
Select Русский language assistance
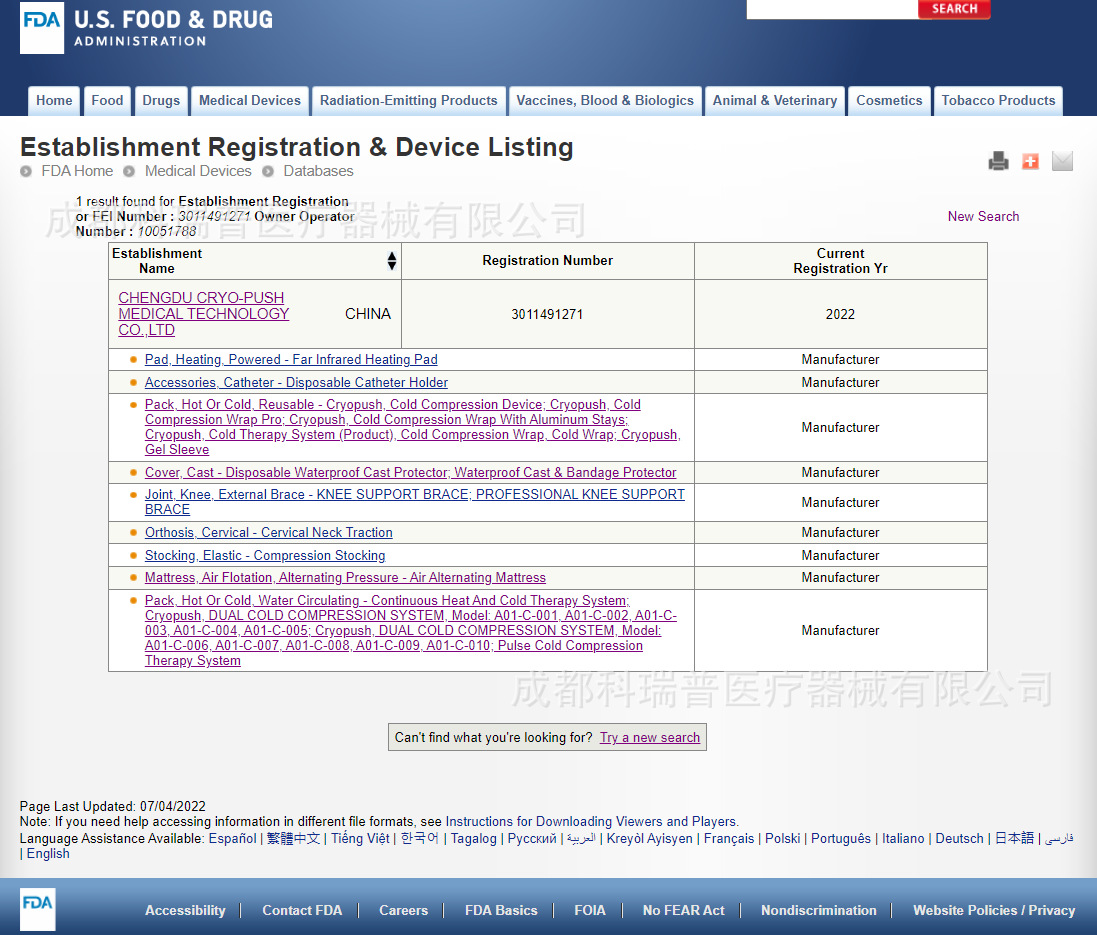[x=532, y=838]
